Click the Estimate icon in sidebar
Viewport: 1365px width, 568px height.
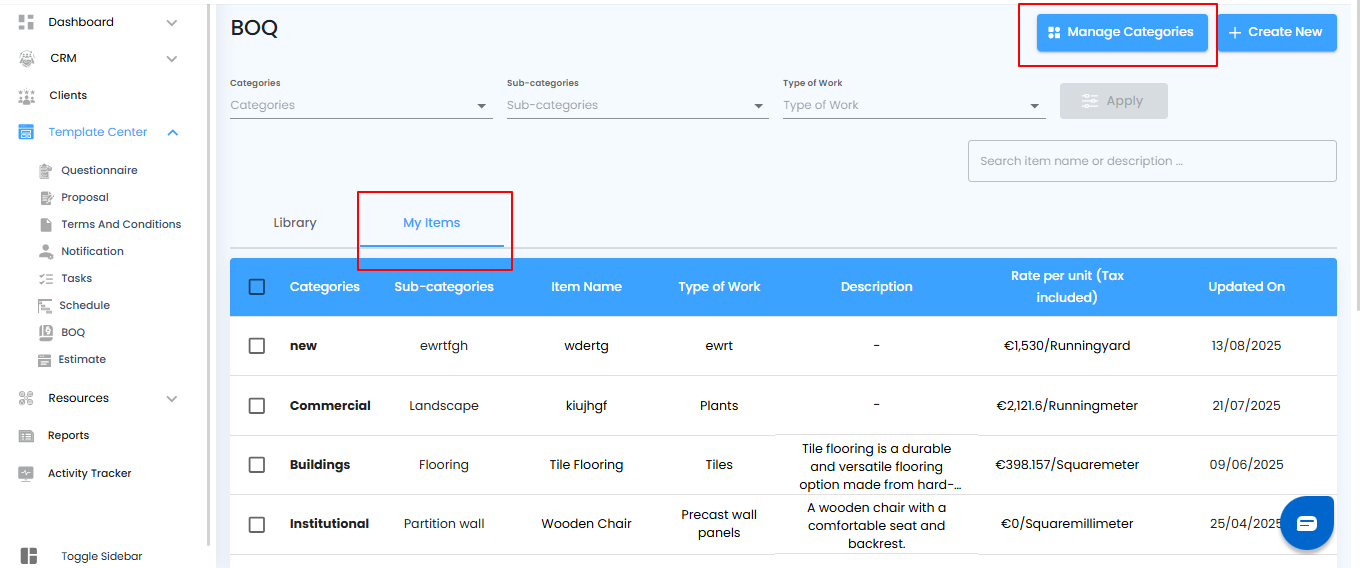coord(45,360)
